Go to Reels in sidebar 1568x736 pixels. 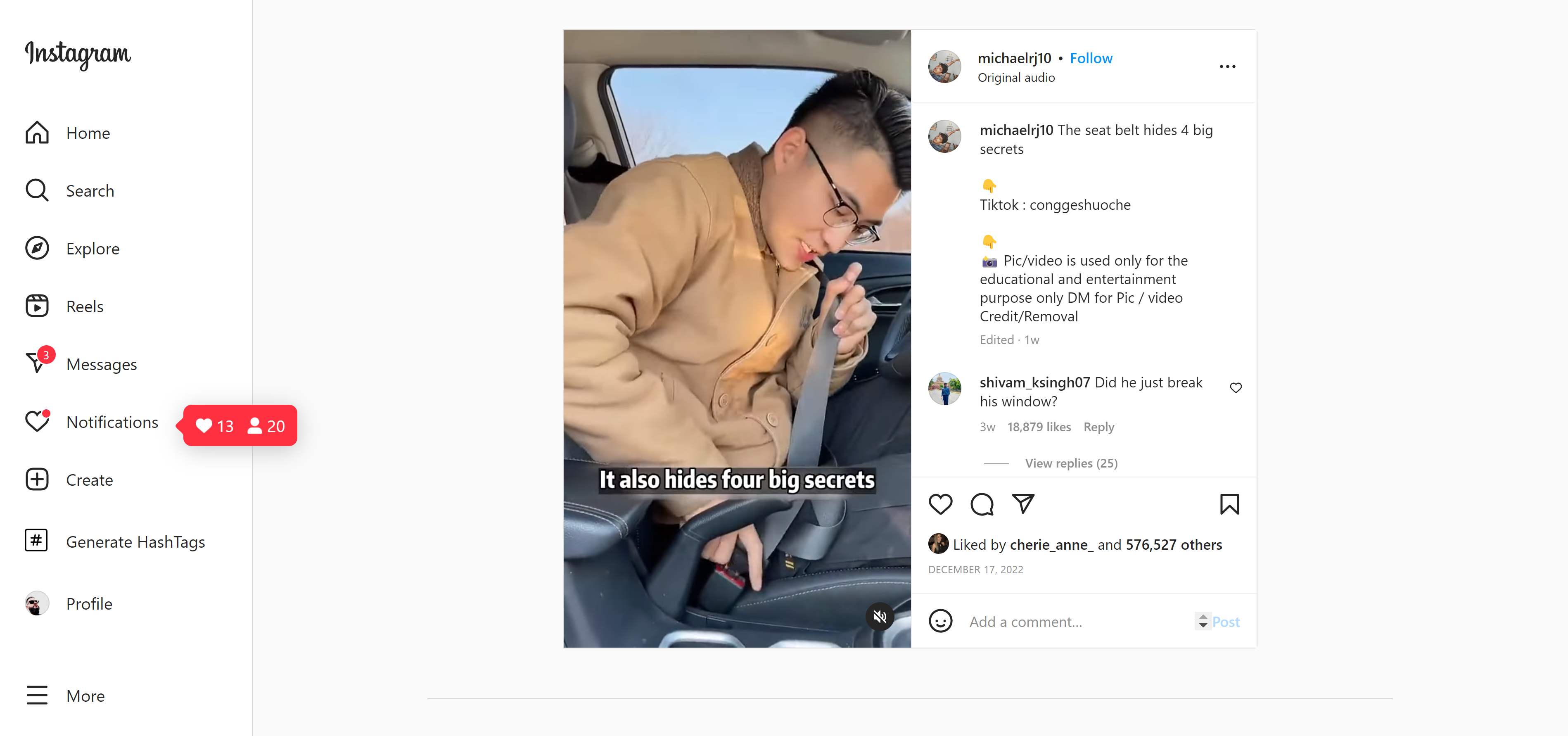point(64,306)
